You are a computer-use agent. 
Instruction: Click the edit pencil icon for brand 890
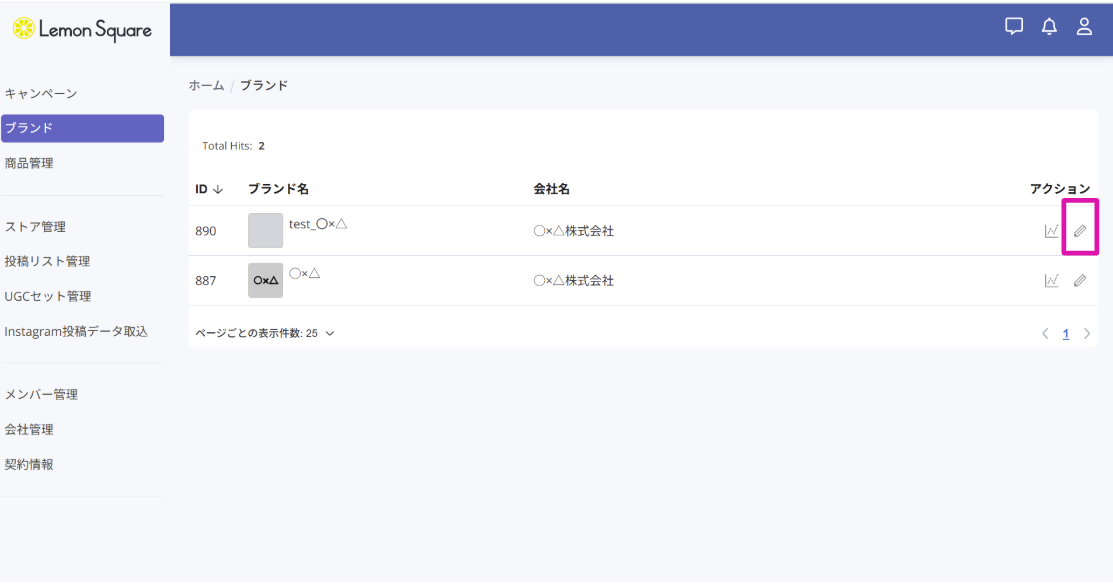pyautogui.click(x=1080, y=231)
